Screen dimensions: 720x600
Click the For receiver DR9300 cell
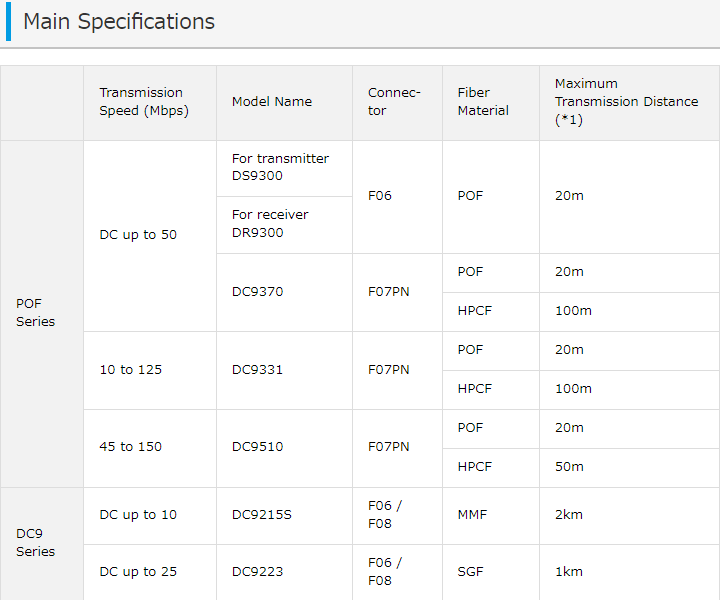tap(284, 225)
